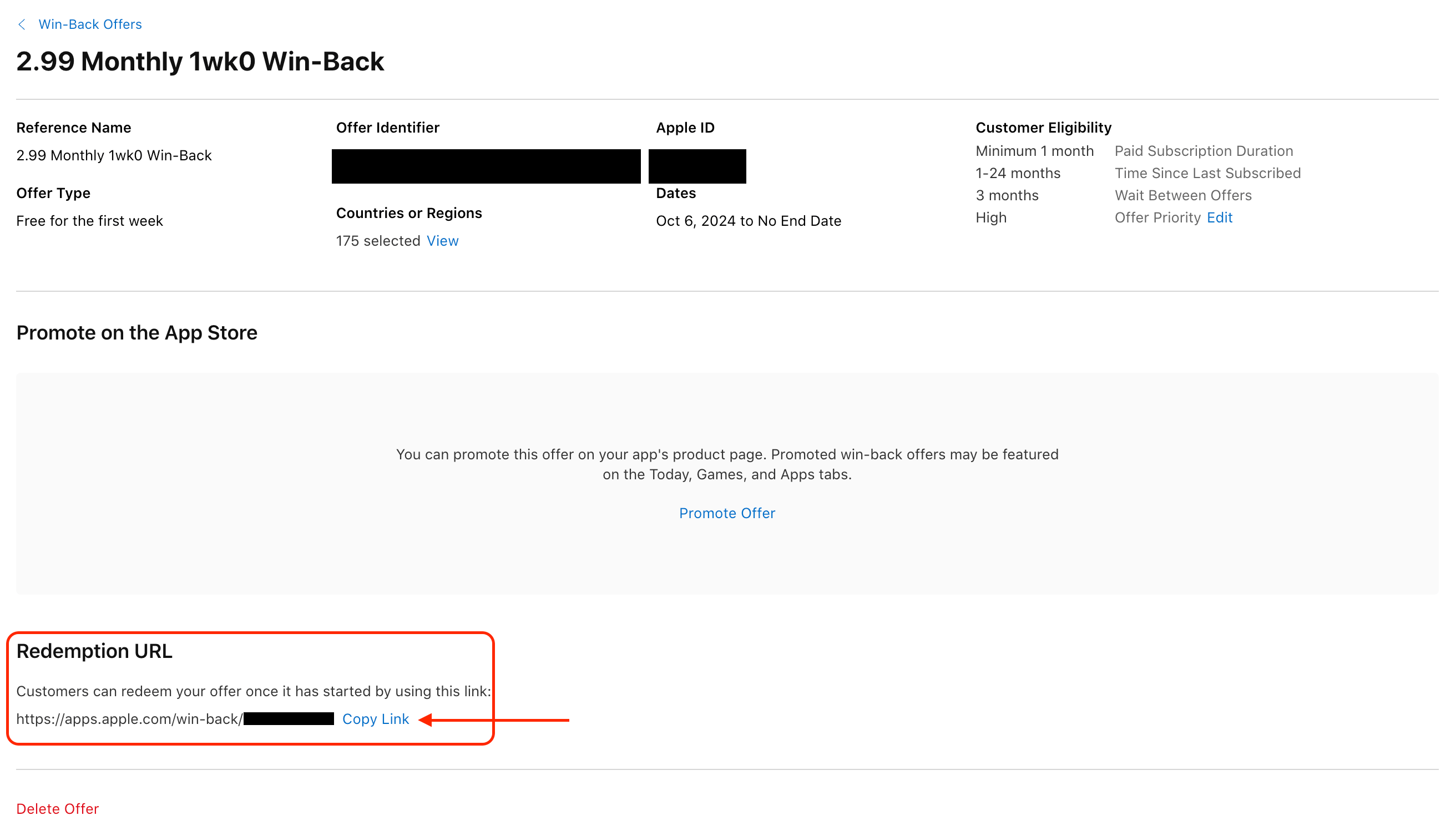
Task: Click the High offer priority value
Action: point(991,217)
